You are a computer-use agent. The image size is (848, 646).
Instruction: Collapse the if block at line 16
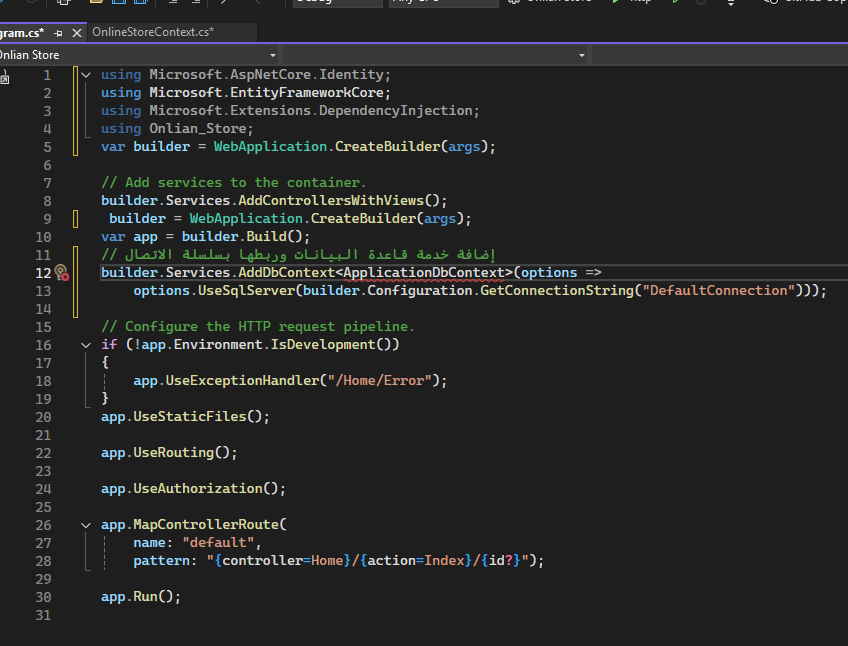pos(86,345)
